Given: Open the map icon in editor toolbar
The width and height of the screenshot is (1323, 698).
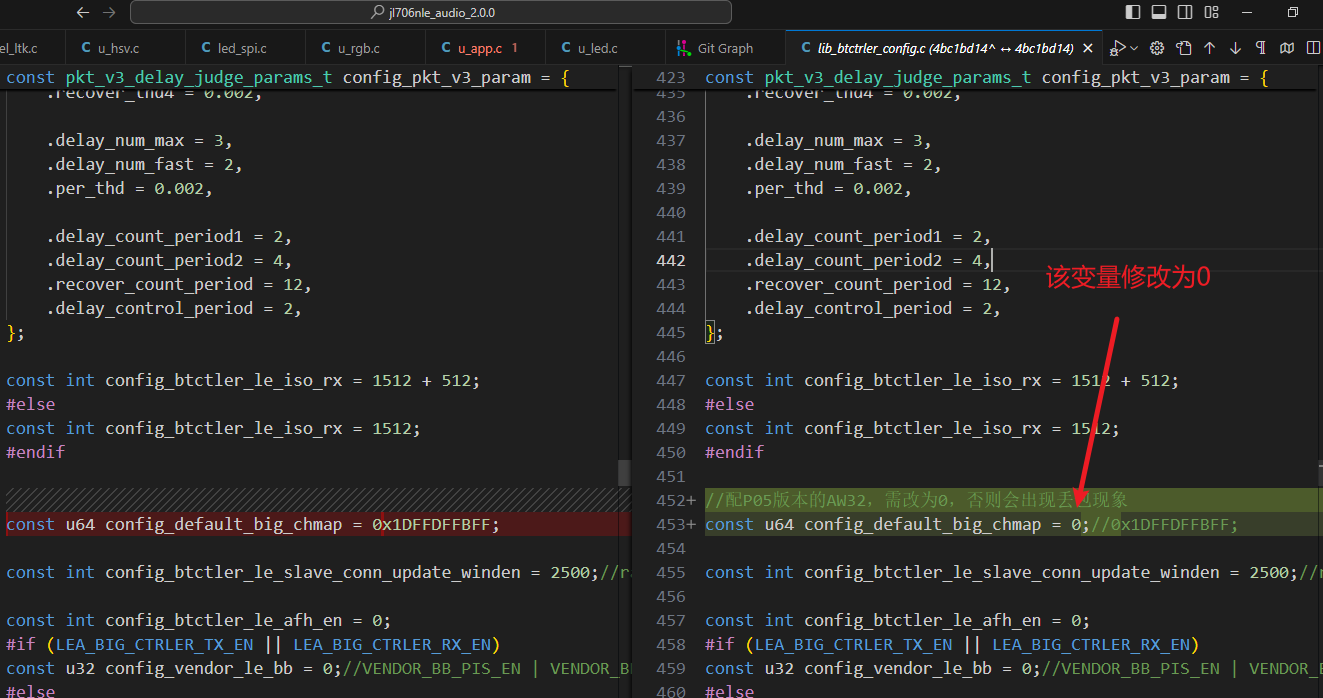Looking at the screenshot, I should (x=1288, y=48).
